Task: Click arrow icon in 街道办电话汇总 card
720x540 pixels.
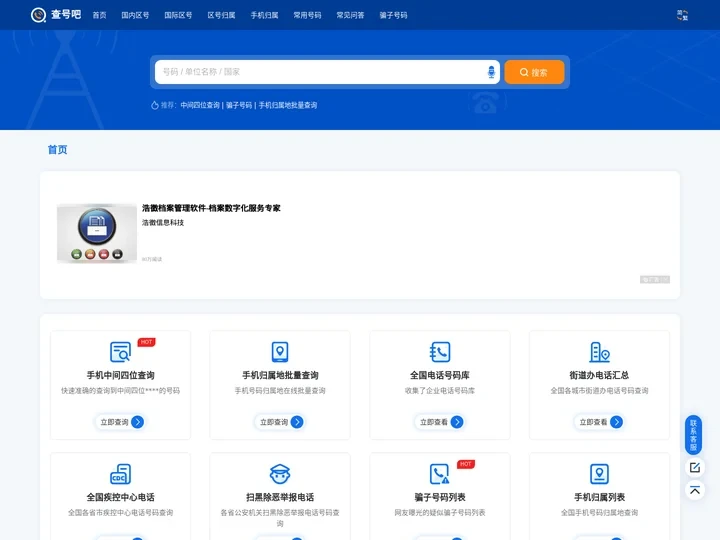Action: point(617,422)
